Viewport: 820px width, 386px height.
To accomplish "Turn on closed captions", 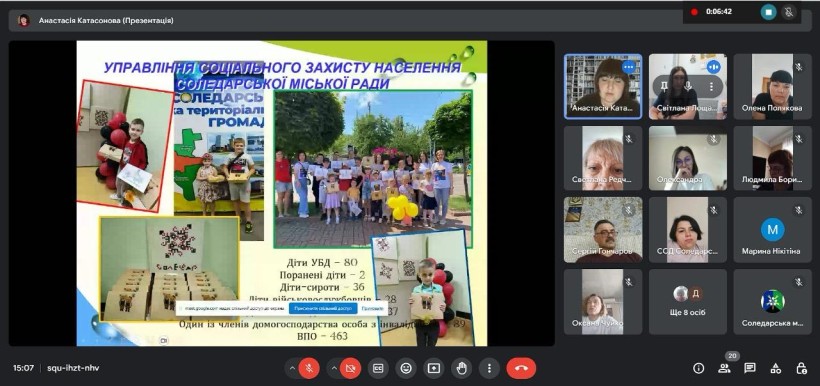I will [378, 368].
